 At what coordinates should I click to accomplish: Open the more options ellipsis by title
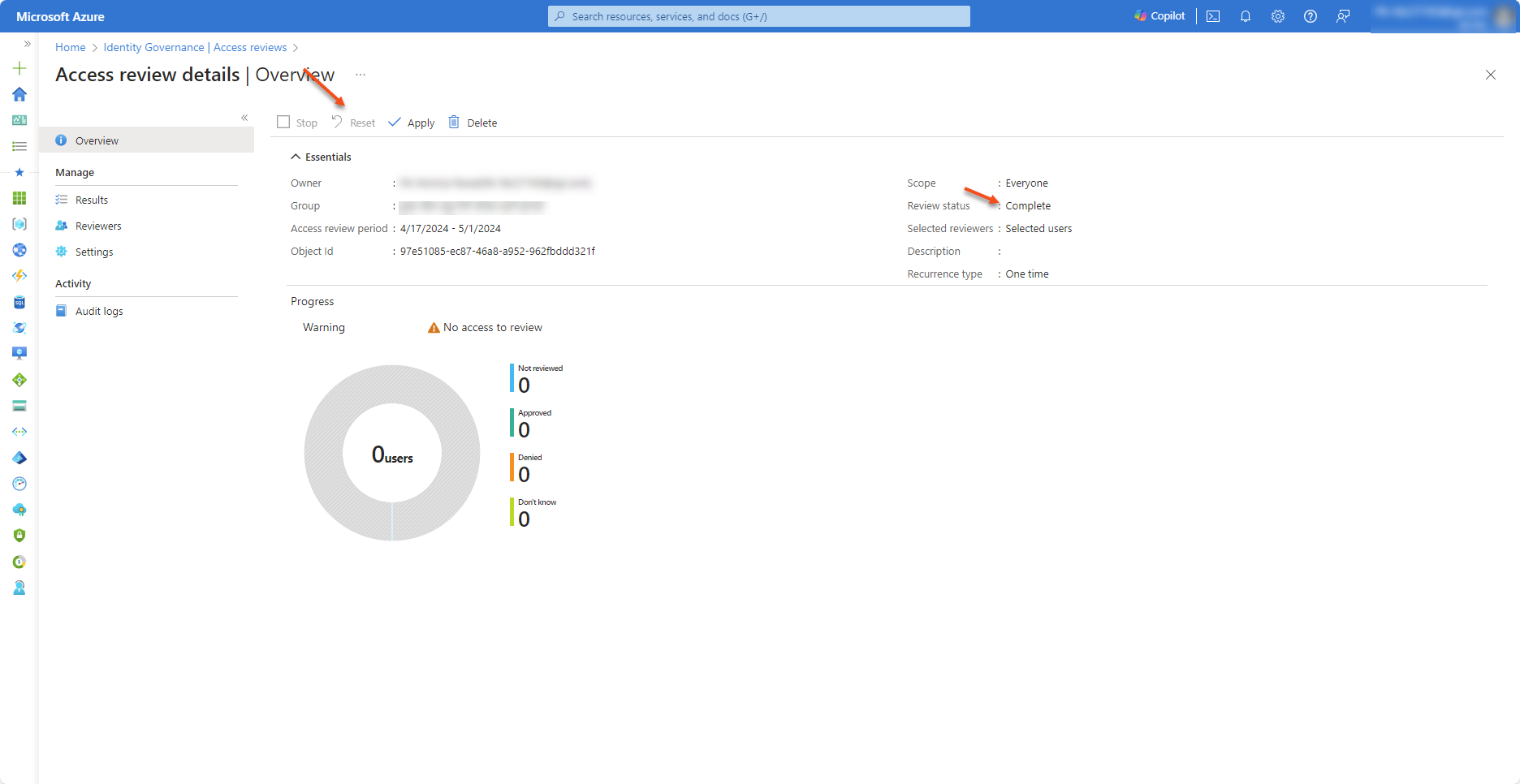pyautogui.click(x=361, y=75)
